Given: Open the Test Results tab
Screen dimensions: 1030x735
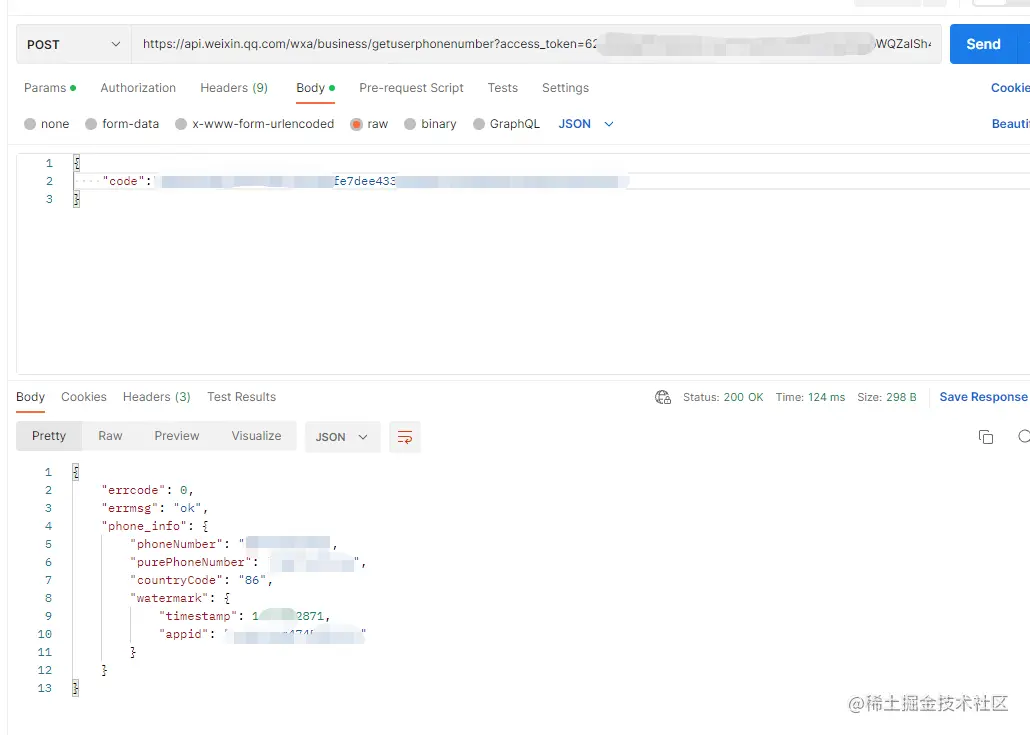Looking at the screenshot, I should pos(241,397).
